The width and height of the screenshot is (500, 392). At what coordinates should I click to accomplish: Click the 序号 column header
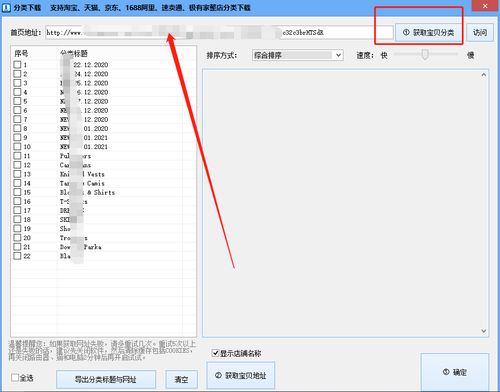tap(21, 53)
